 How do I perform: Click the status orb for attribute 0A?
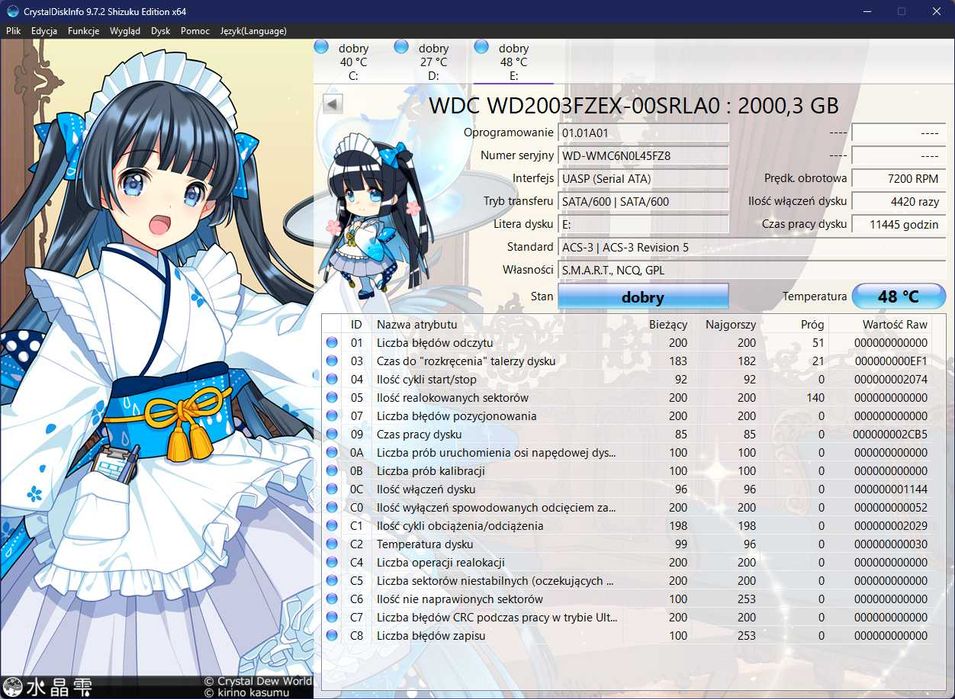[x=332, y=452]
